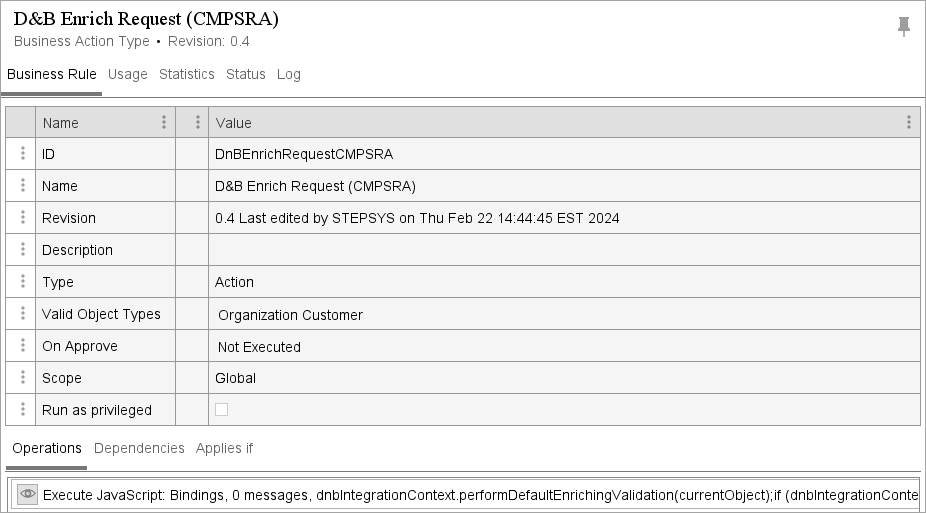
Task: Switch to the Usage tab
Action: [x=128, y=74]
